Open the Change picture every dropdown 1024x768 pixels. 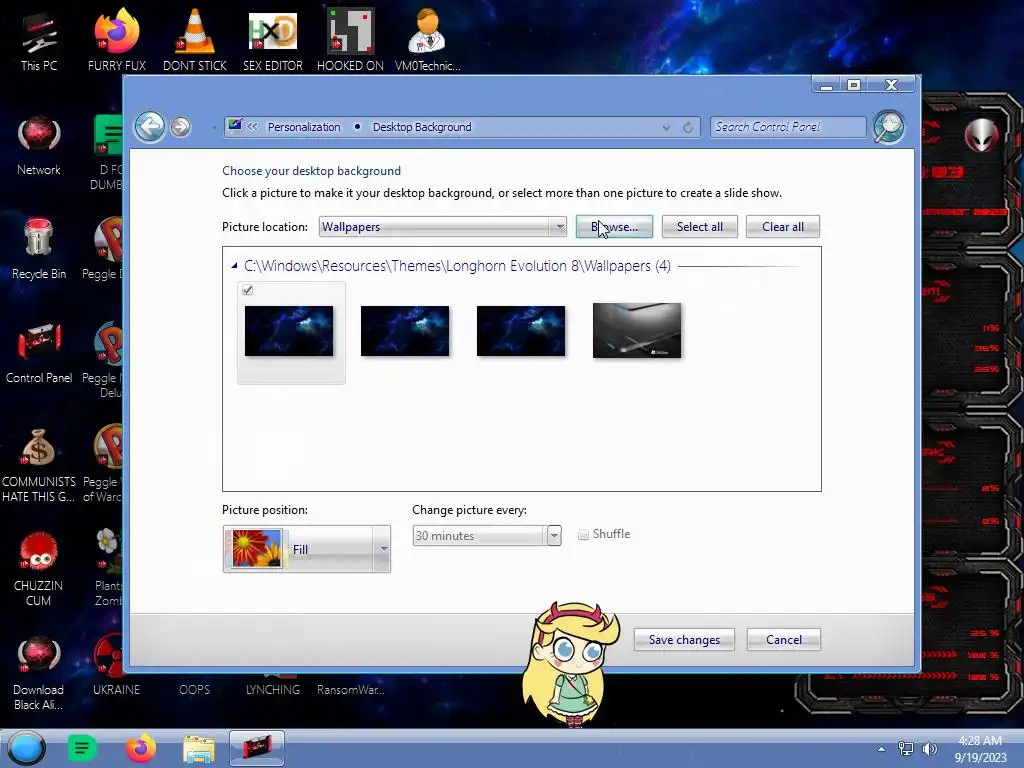click(x=487, y=536)
